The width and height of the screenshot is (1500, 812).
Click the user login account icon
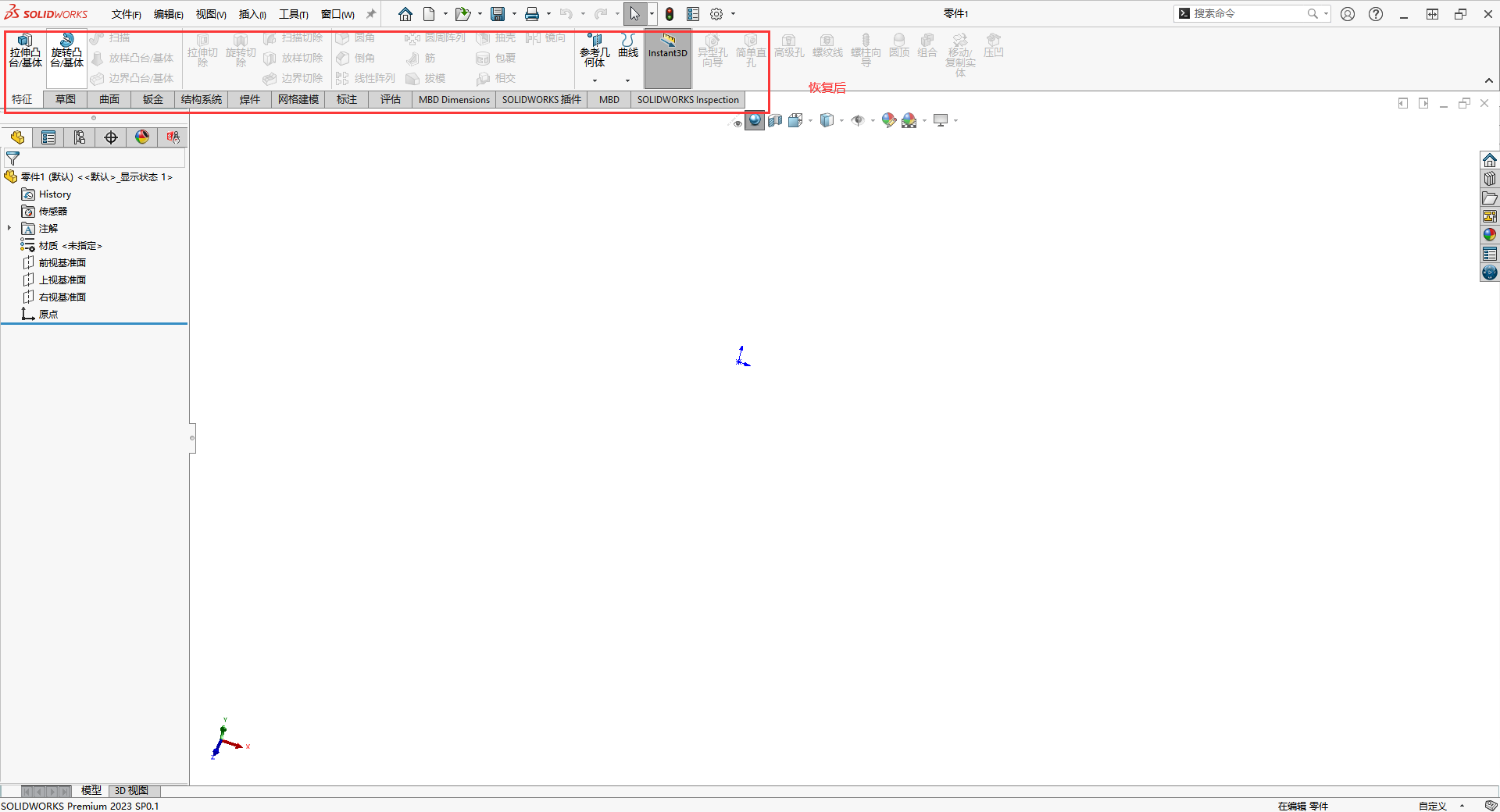[x=1348, y=14]
